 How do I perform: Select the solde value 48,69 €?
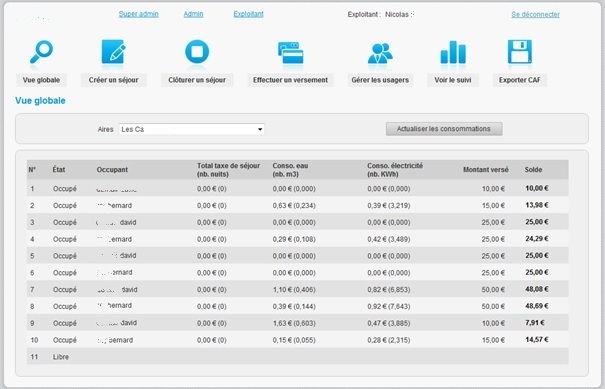[x=537, y=306]
